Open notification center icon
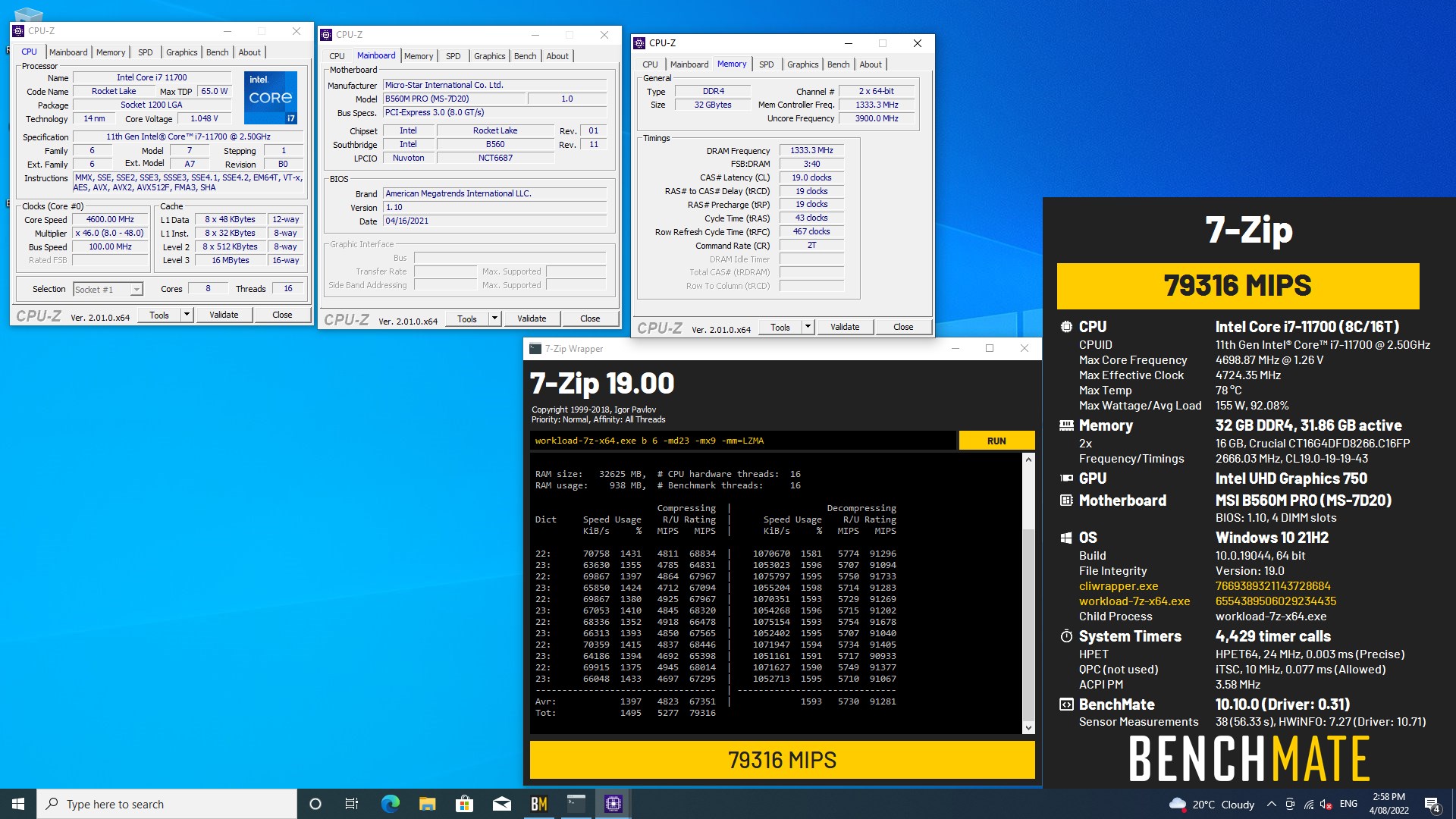The height and width of the screenshot is (819, 1456). coord(1432,804)
